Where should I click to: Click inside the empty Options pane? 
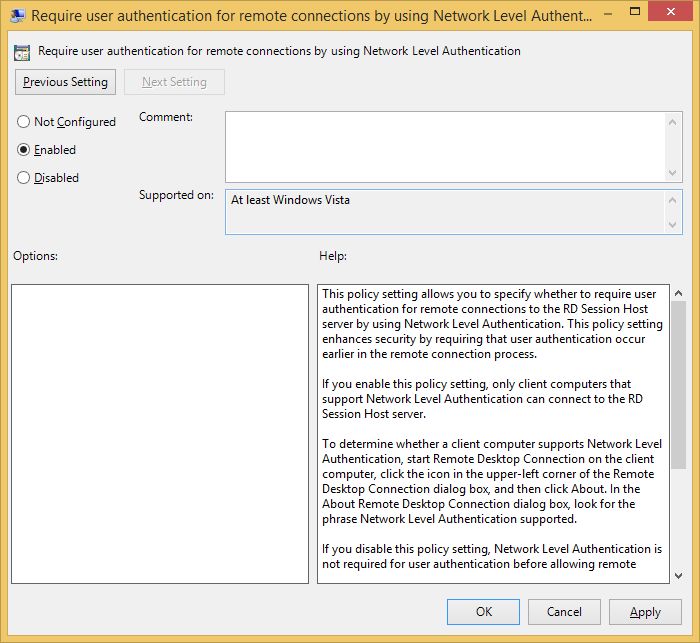click(x=160, y=433)
